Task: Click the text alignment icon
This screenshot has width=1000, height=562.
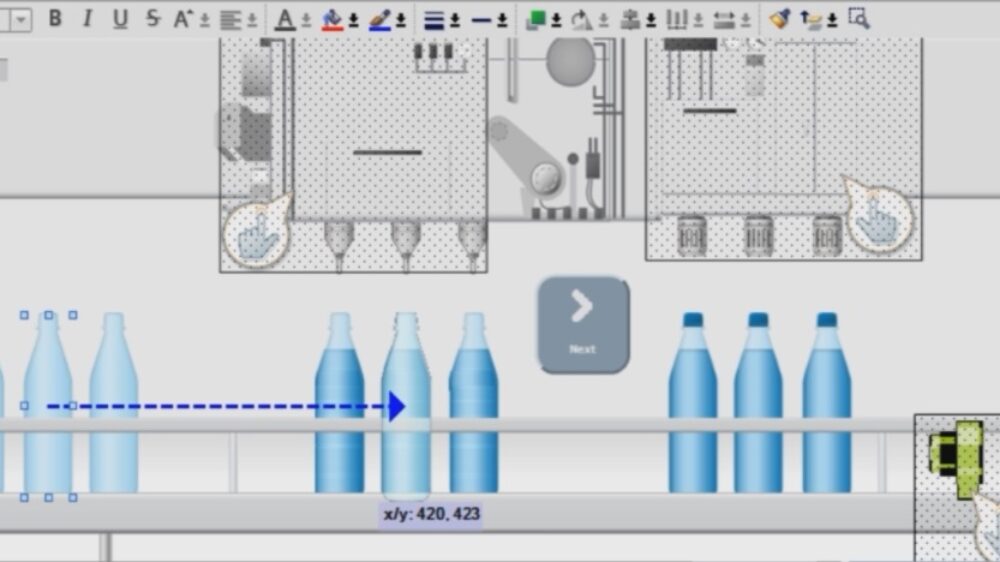Action: pos(231,20)
